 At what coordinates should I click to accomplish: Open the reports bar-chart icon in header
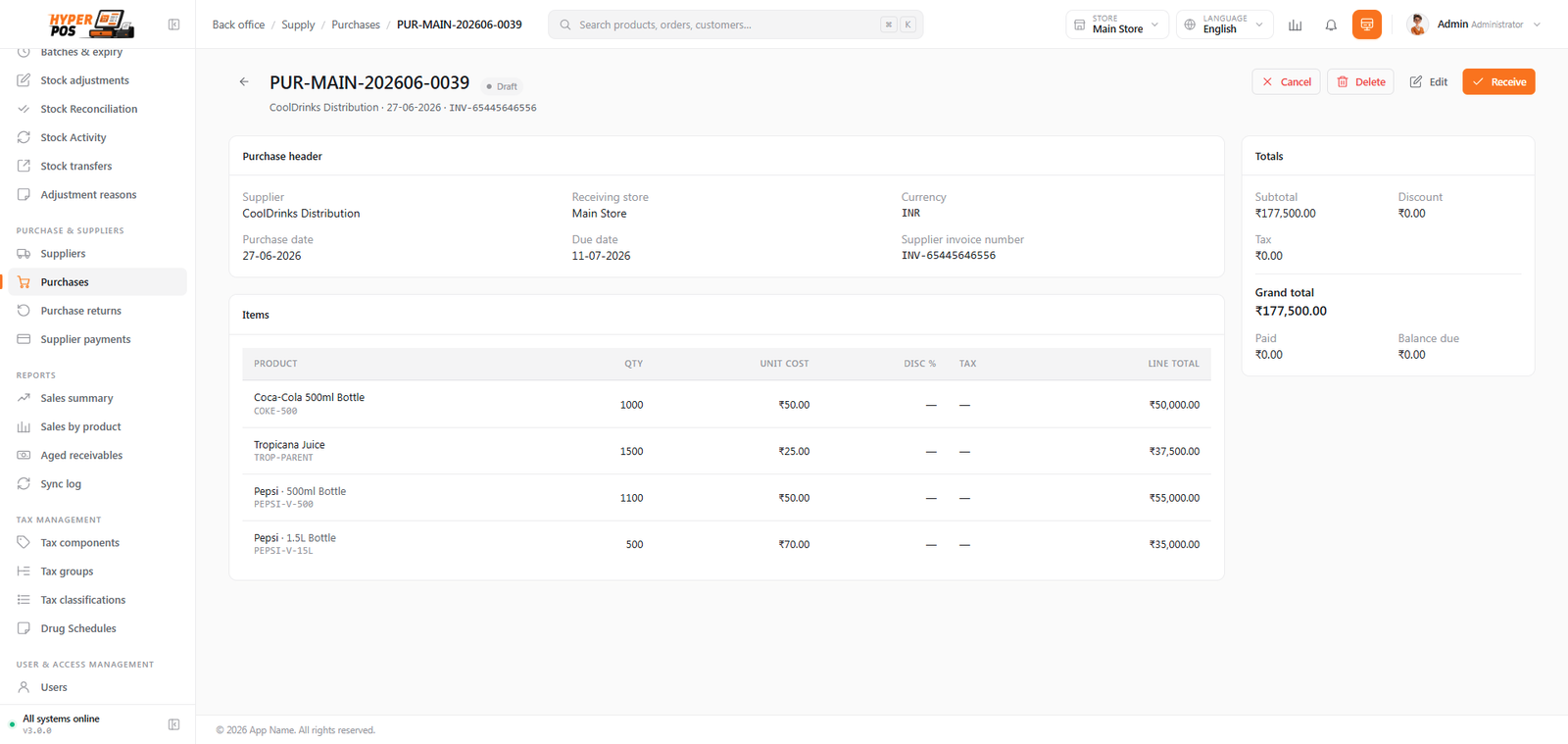[x=1295, y=25]
